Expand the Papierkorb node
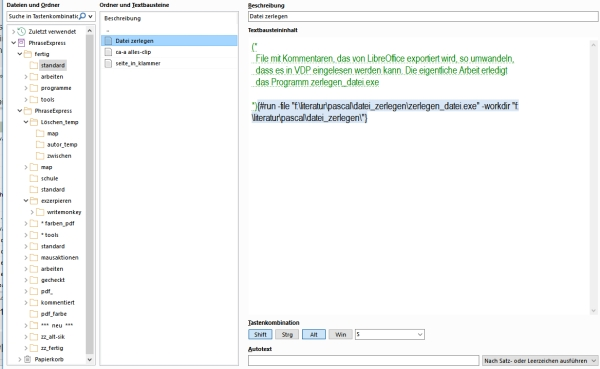 [20, 359]
